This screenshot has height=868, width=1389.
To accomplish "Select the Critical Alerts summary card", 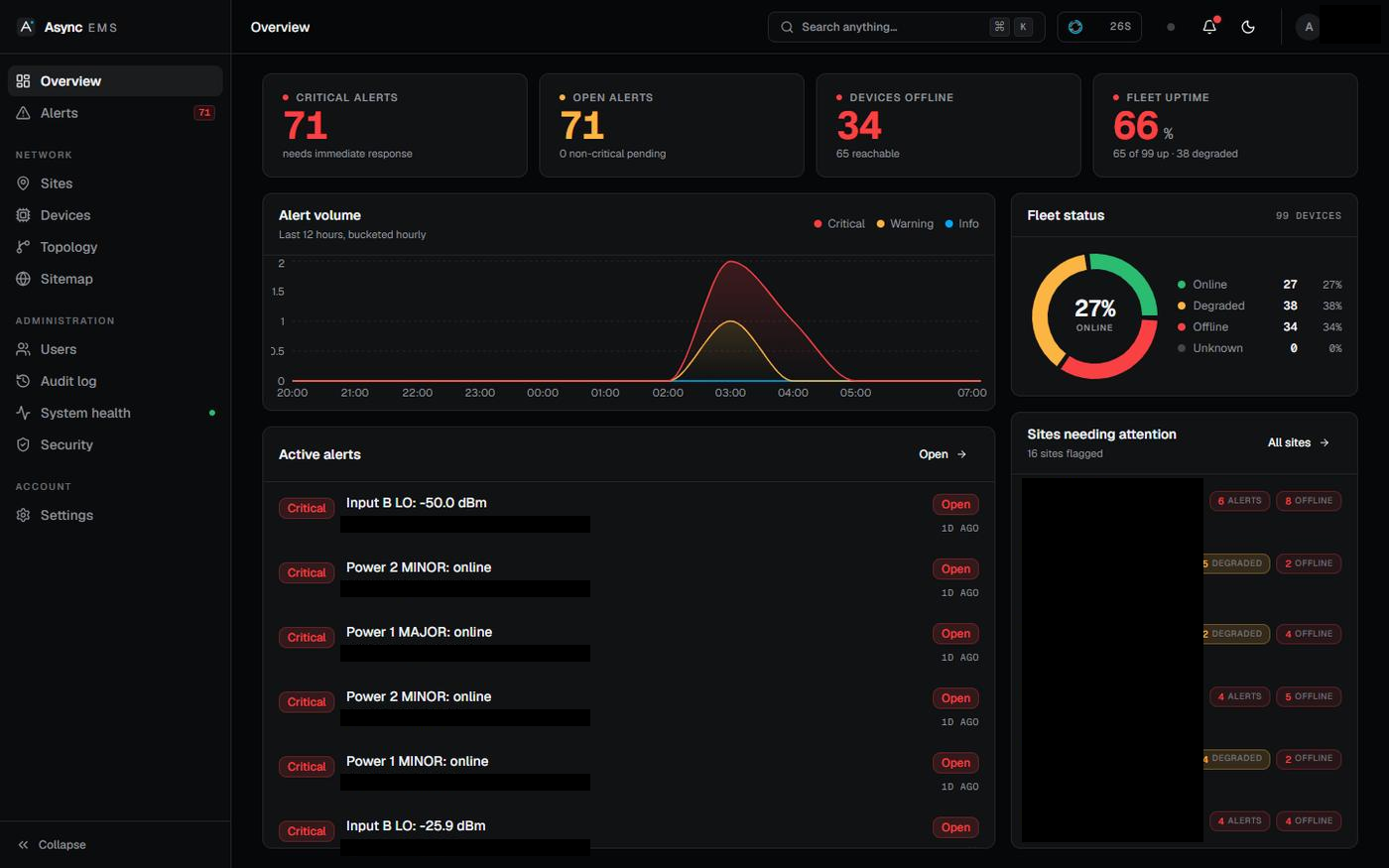I will 395,125.
